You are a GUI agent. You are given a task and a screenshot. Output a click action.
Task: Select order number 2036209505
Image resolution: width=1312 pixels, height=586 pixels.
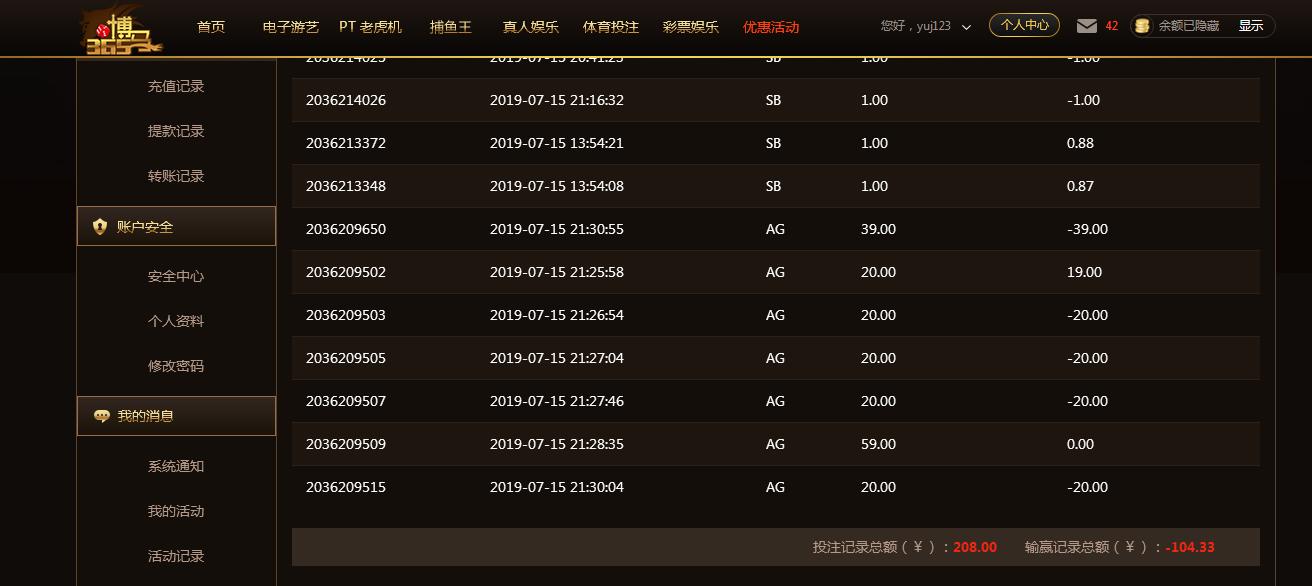(346, 358)
